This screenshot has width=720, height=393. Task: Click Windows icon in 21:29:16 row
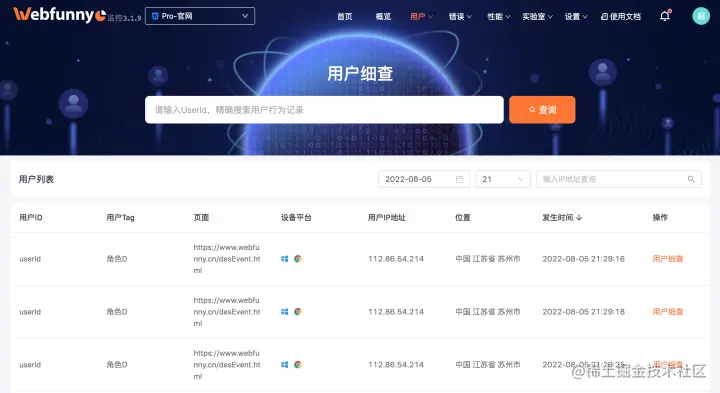pos(285,259)
